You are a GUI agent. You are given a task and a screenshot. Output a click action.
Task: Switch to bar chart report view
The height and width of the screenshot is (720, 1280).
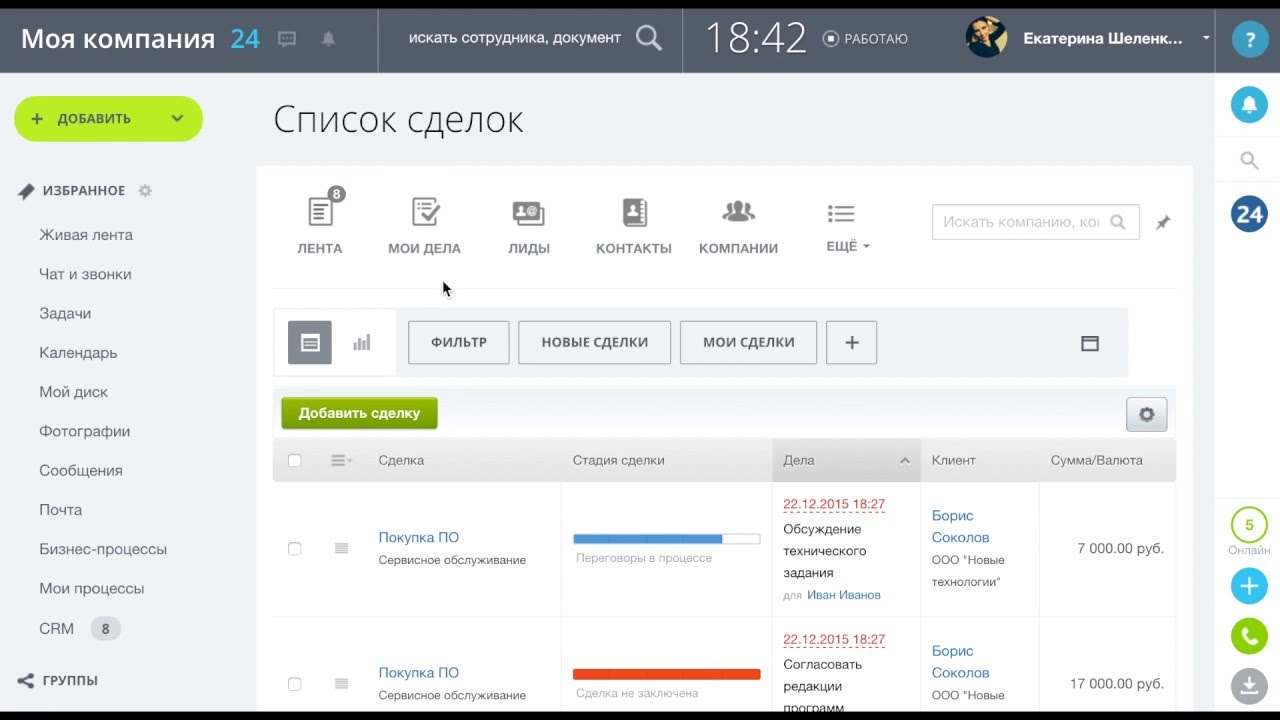click(x=362, y=343)
